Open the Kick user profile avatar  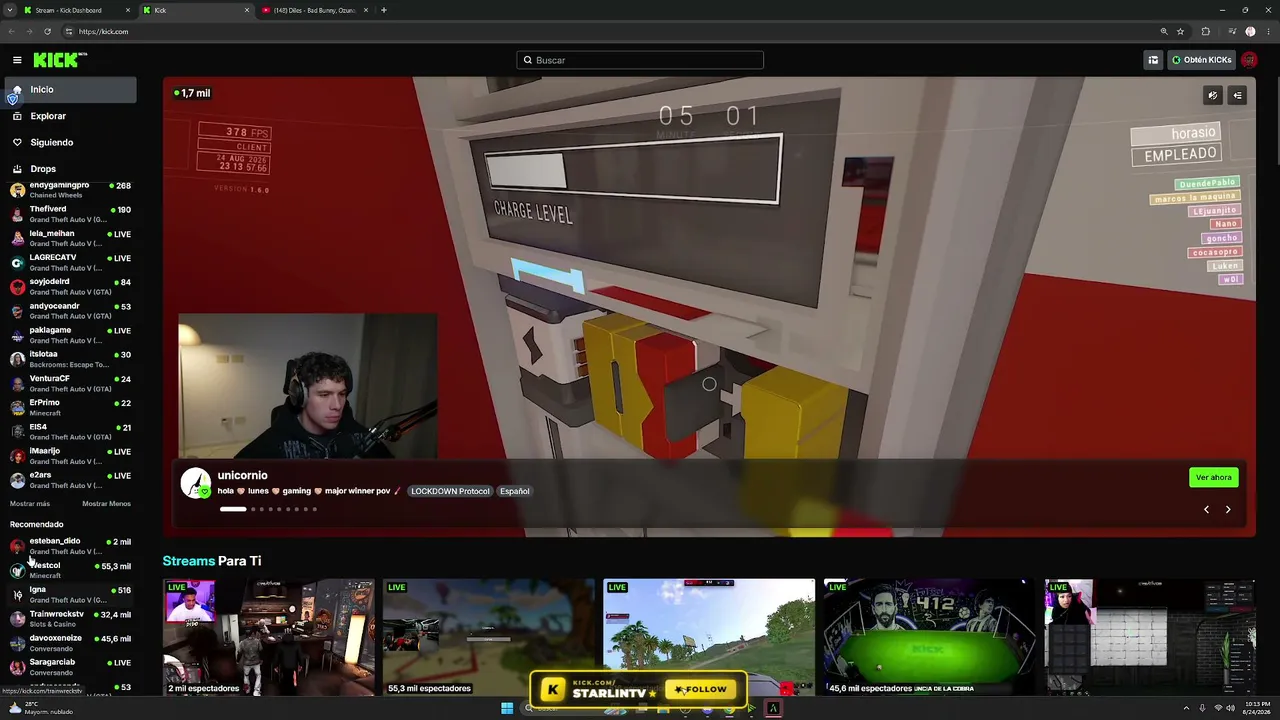[1249, 60]
